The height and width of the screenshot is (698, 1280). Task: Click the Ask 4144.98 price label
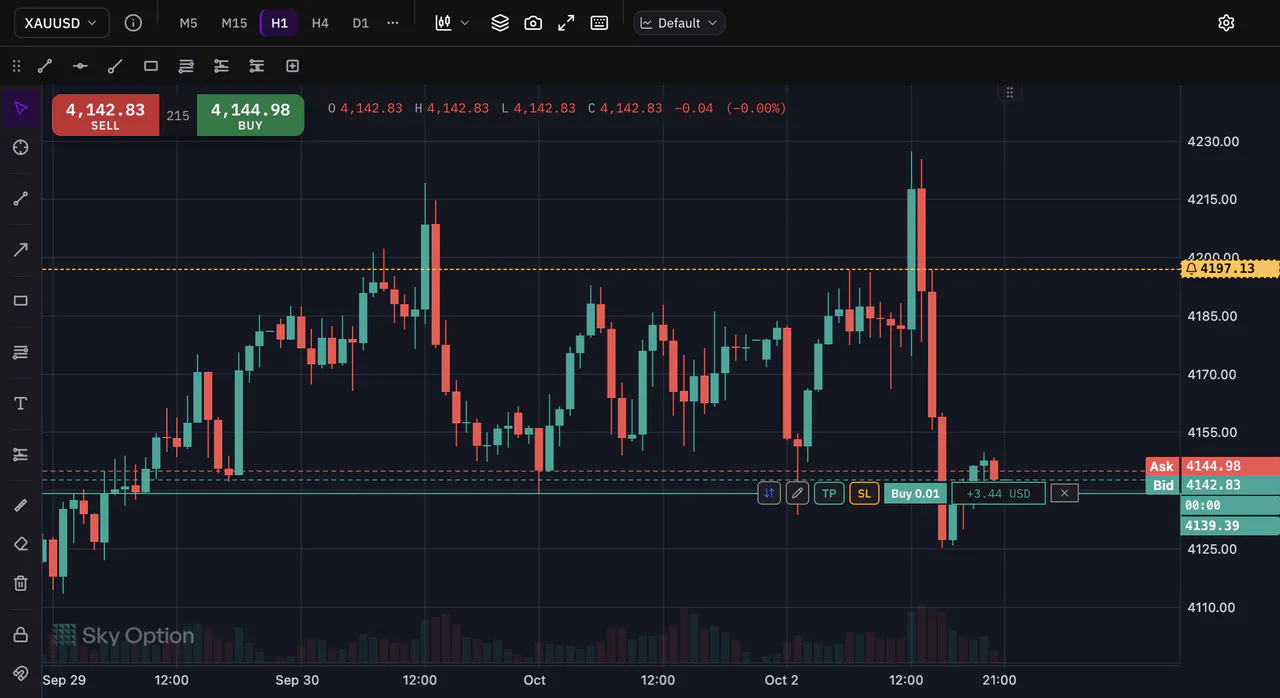click(x=1213, y=466)
